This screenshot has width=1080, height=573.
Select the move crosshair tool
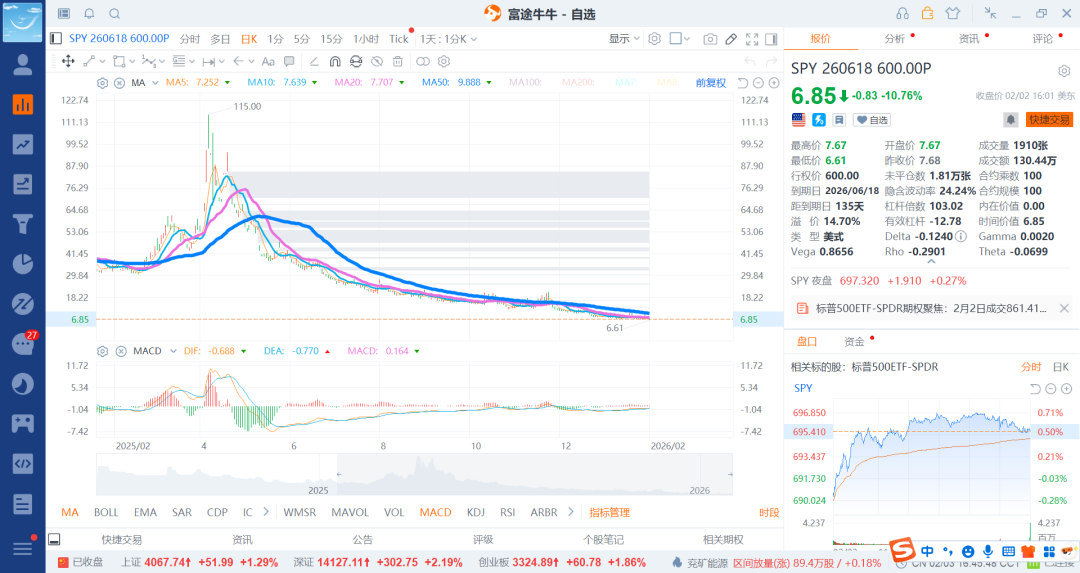(68, 61)
